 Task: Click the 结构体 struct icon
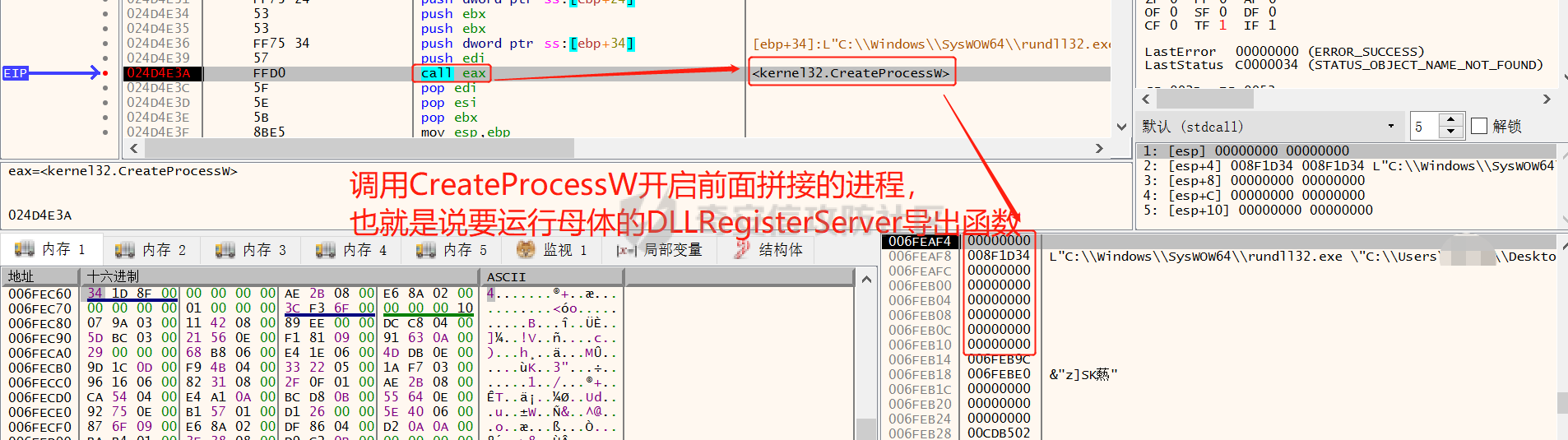coord(742,249)
